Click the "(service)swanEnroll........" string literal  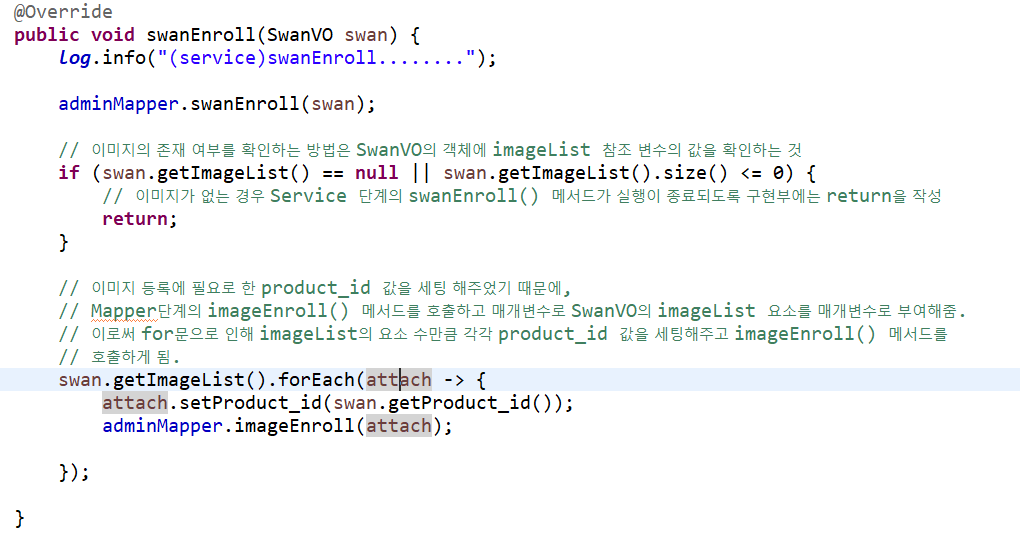point(316,58)
